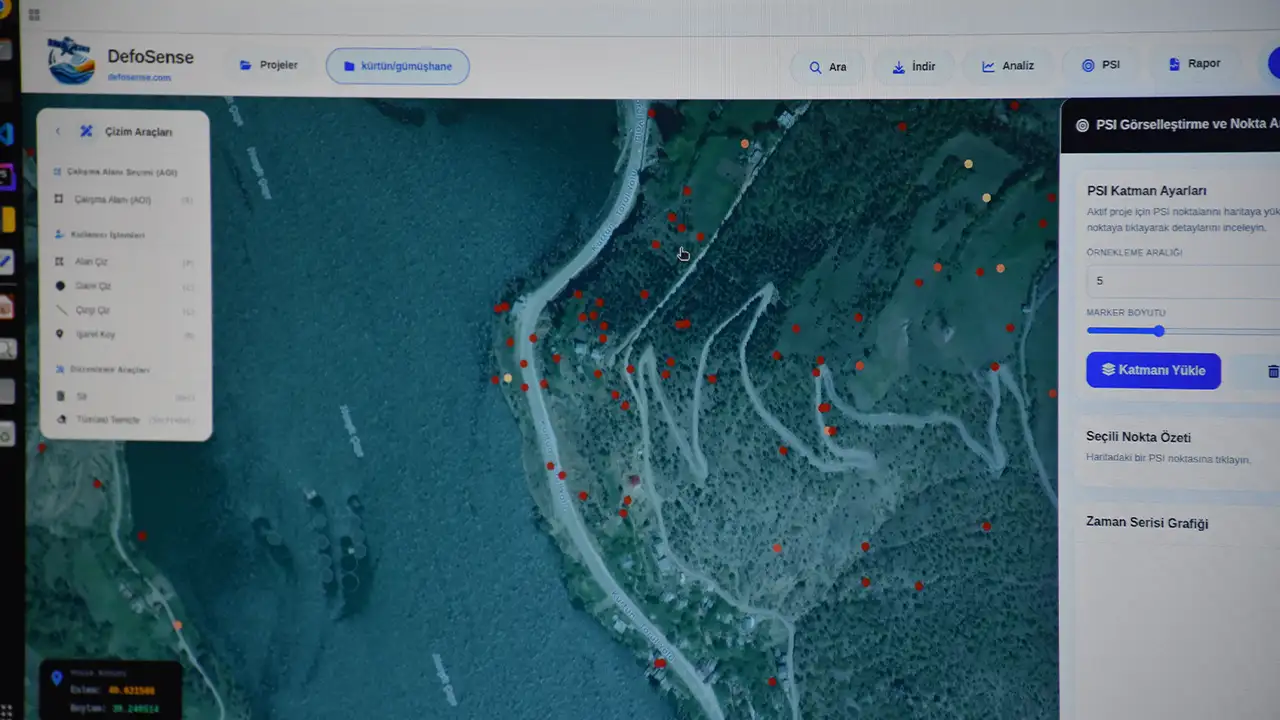
Task: Open the Analiz chart menu
Action: point(1007,66)
